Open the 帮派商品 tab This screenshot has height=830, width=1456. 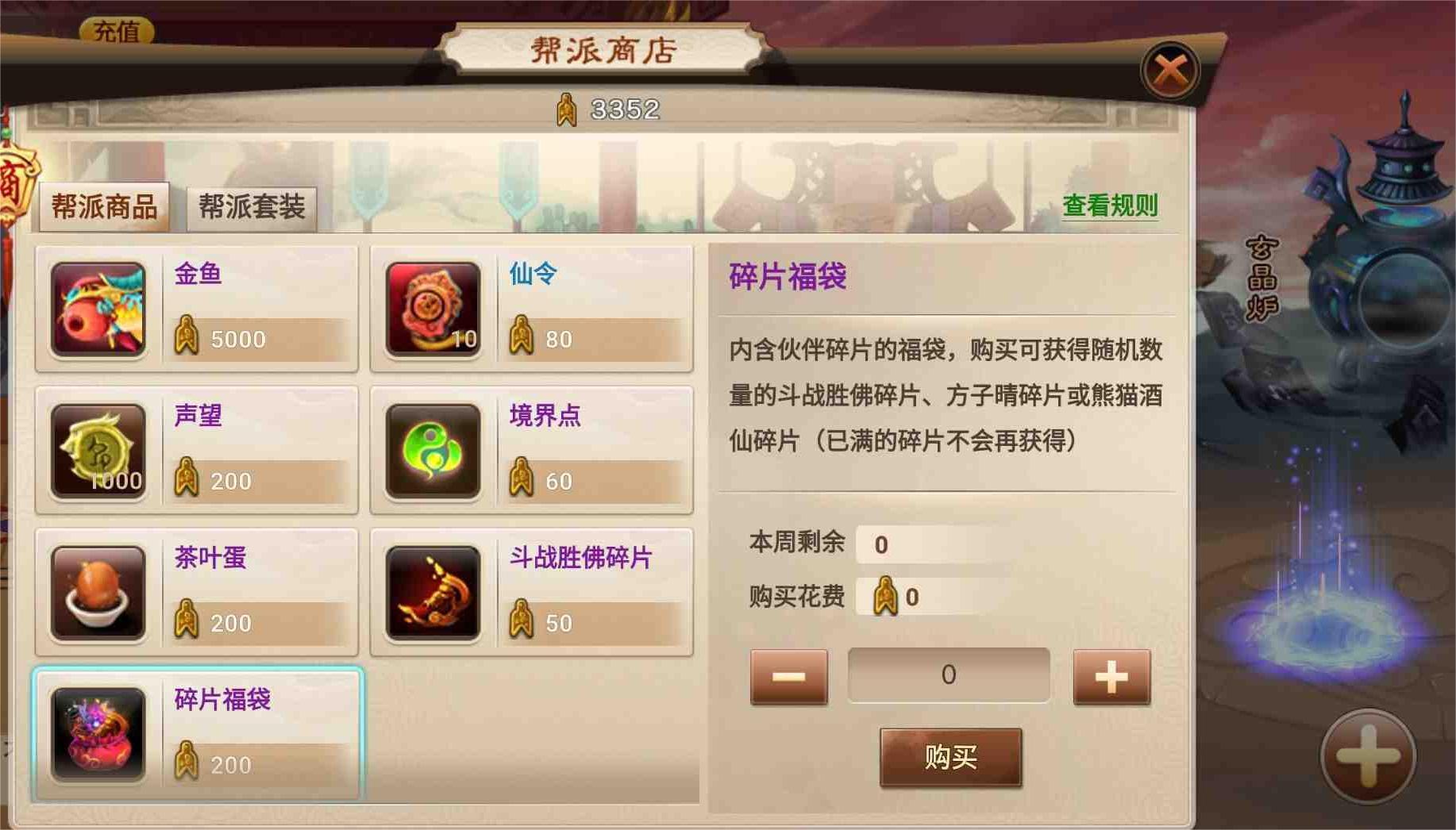coord(104,207)
